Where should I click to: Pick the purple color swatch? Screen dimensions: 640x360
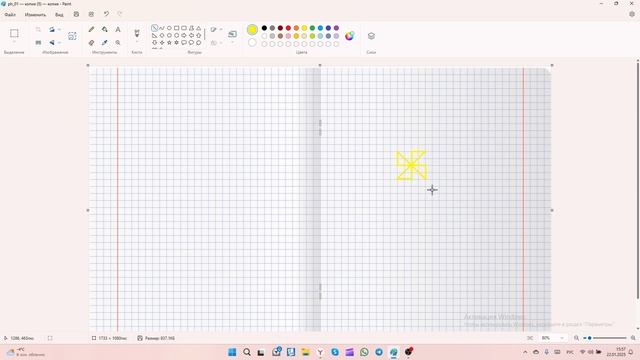point(336,28)
